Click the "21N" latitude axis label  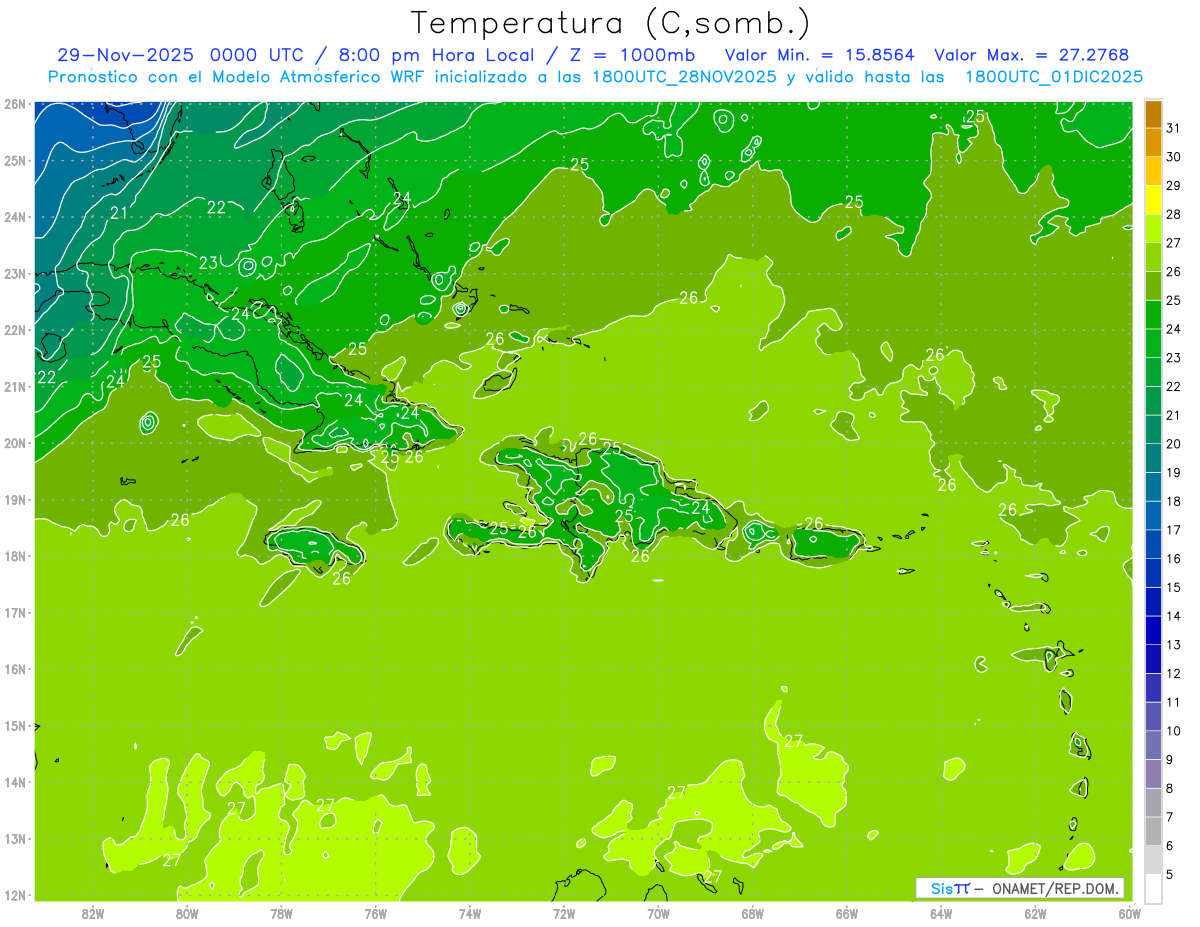pos(15,387)
